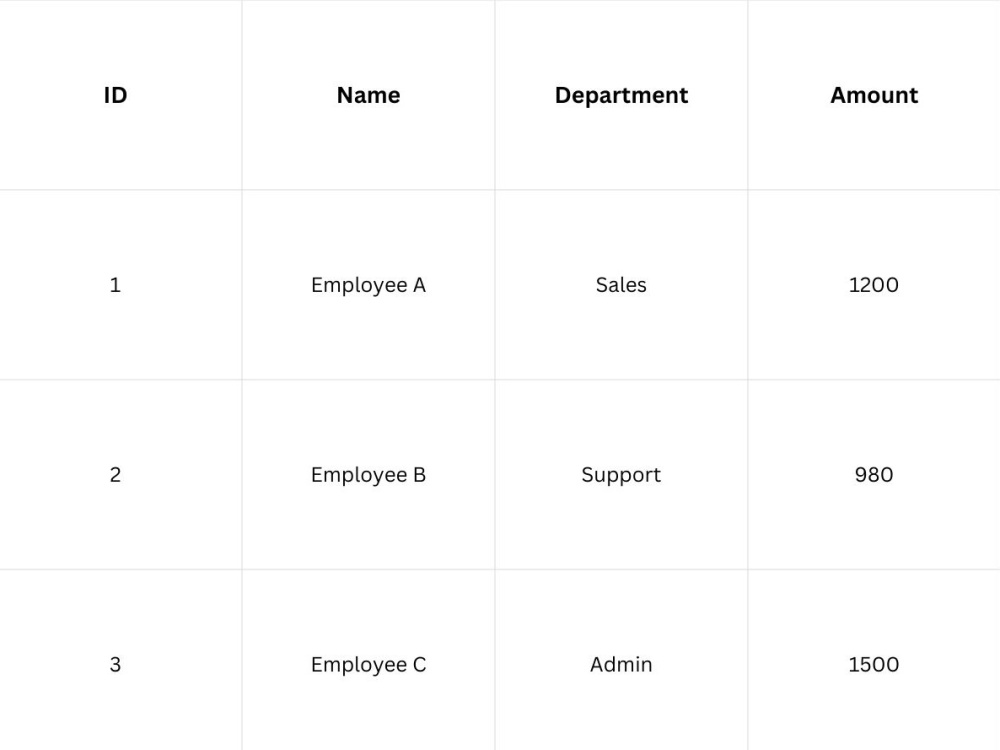1000x750 pixels.
Task: Click the cell containing ID 3
Action: click(121, 660)
